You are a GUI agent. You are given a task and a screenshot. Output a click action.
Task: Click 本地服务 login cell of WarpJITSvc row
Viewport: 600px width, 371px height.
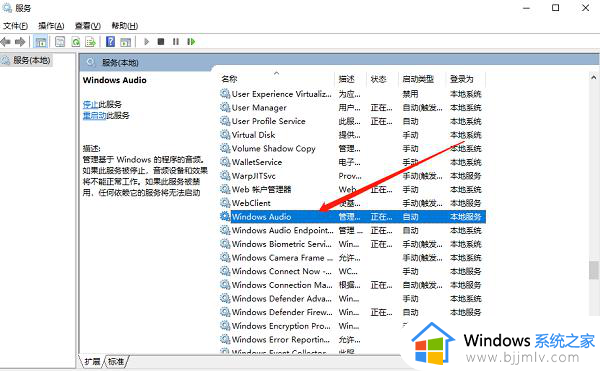[465, 176]
